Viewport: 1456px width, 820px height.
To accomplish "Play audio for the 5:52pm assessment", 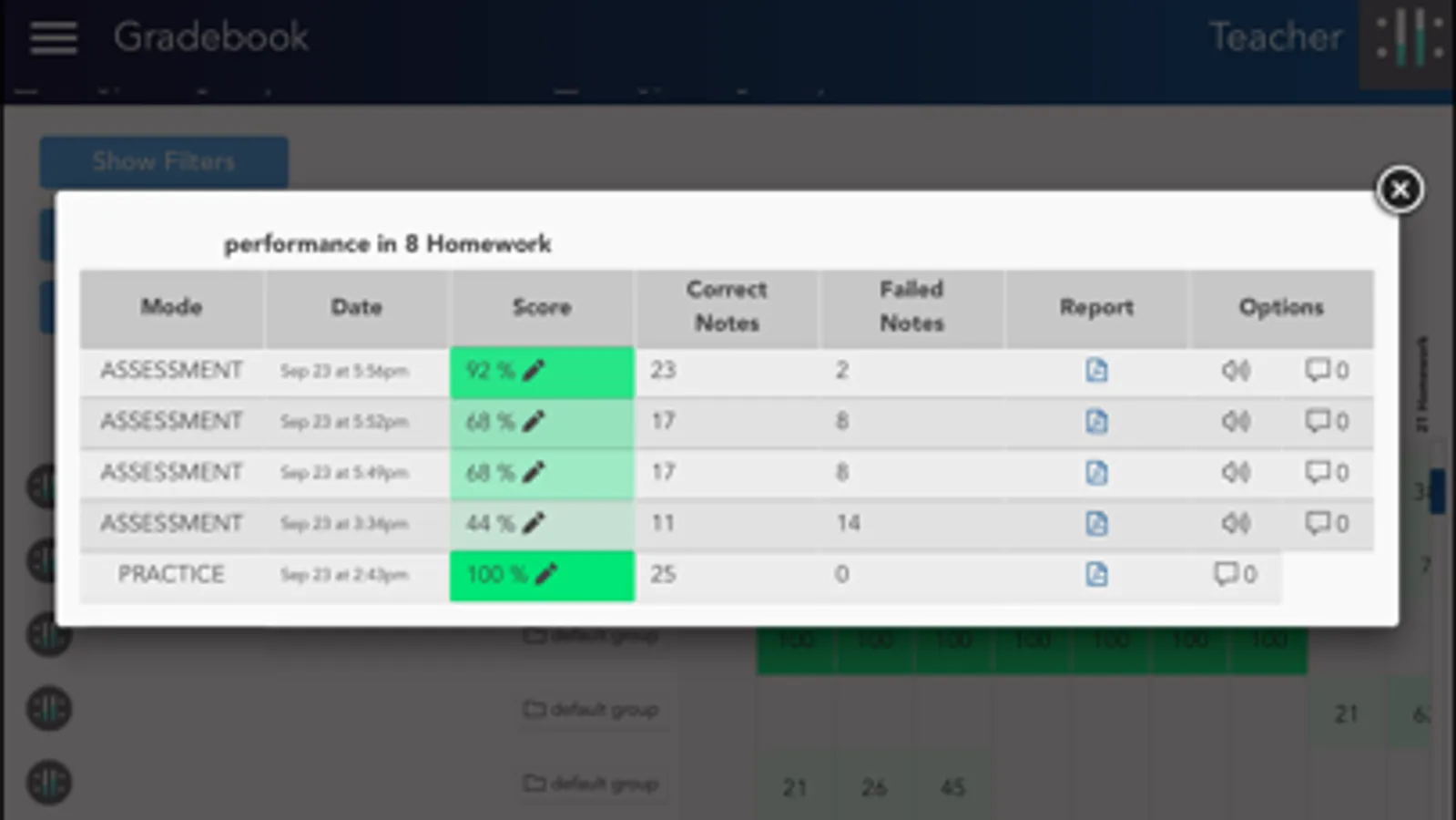I will (x=1236, y=421).
